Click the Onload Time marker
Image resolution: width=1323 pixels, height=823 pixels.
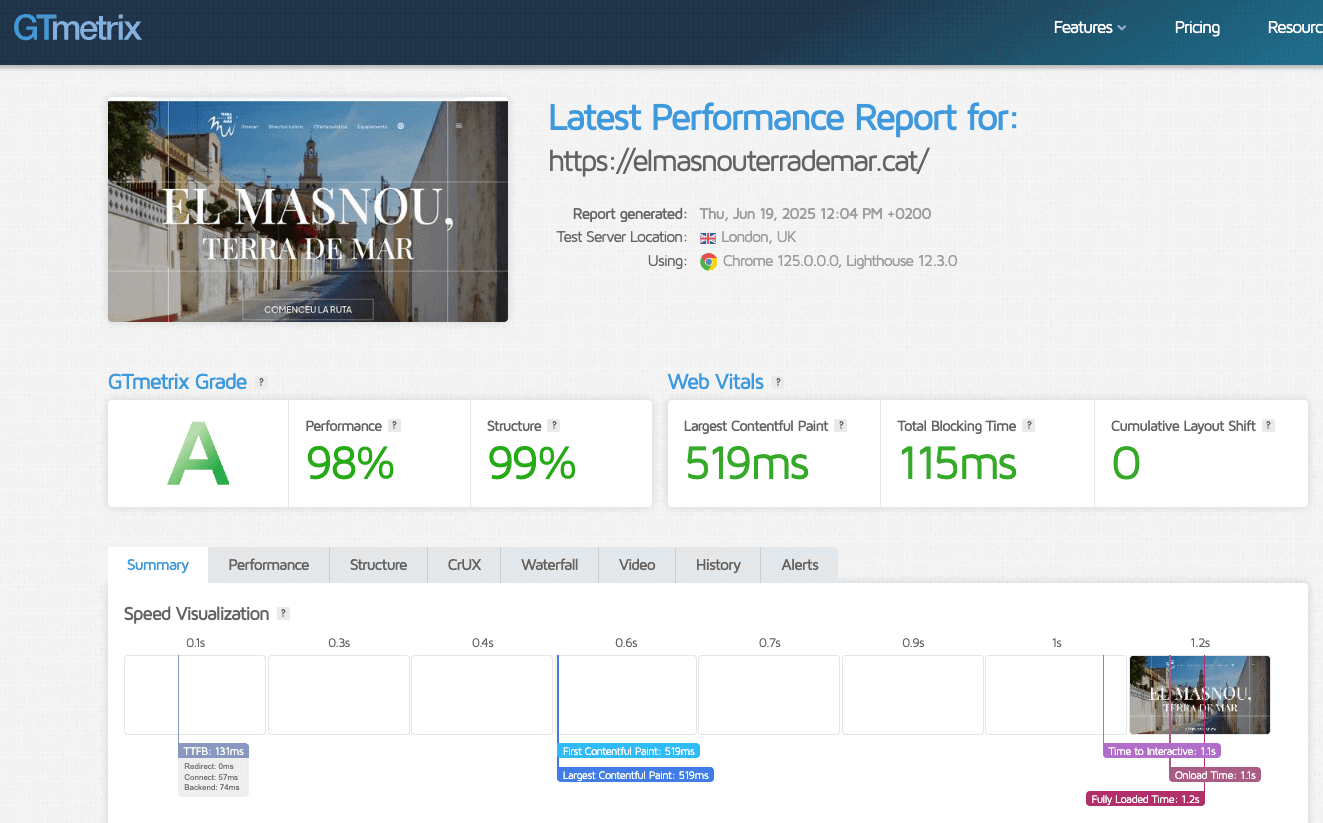coord(1215,775)
